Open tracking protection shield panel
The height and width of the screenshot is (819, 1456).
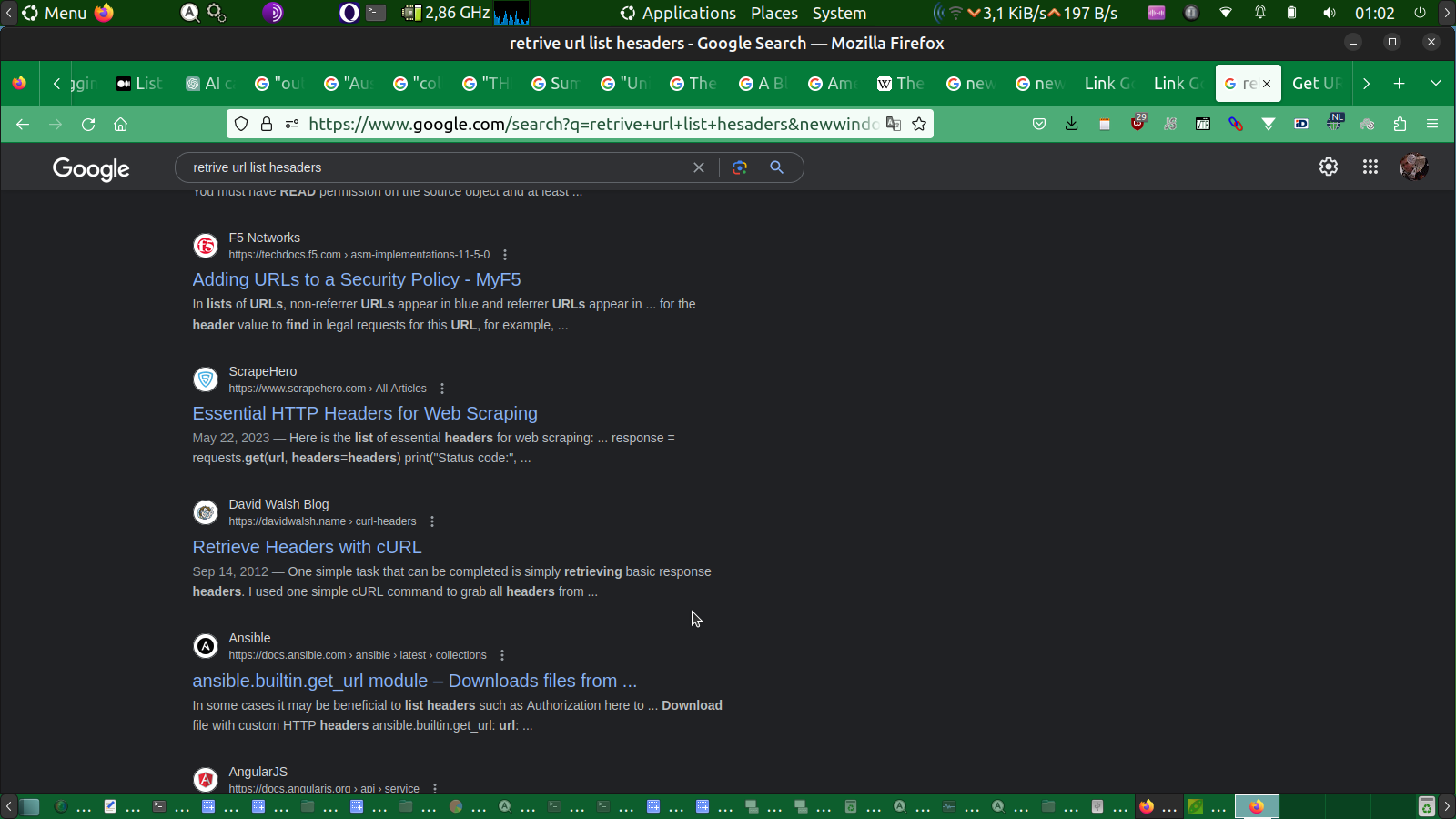[x=241, y=124]
